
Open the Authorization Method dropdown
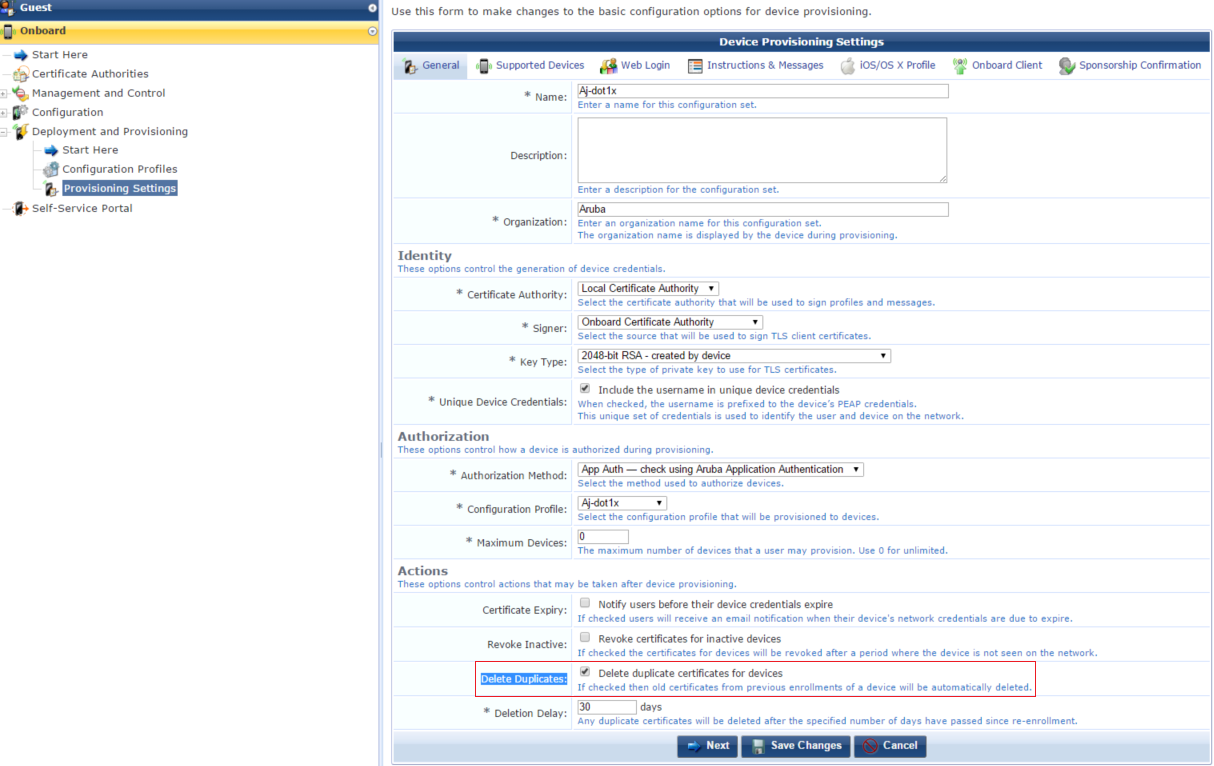[x=721, y=470]
